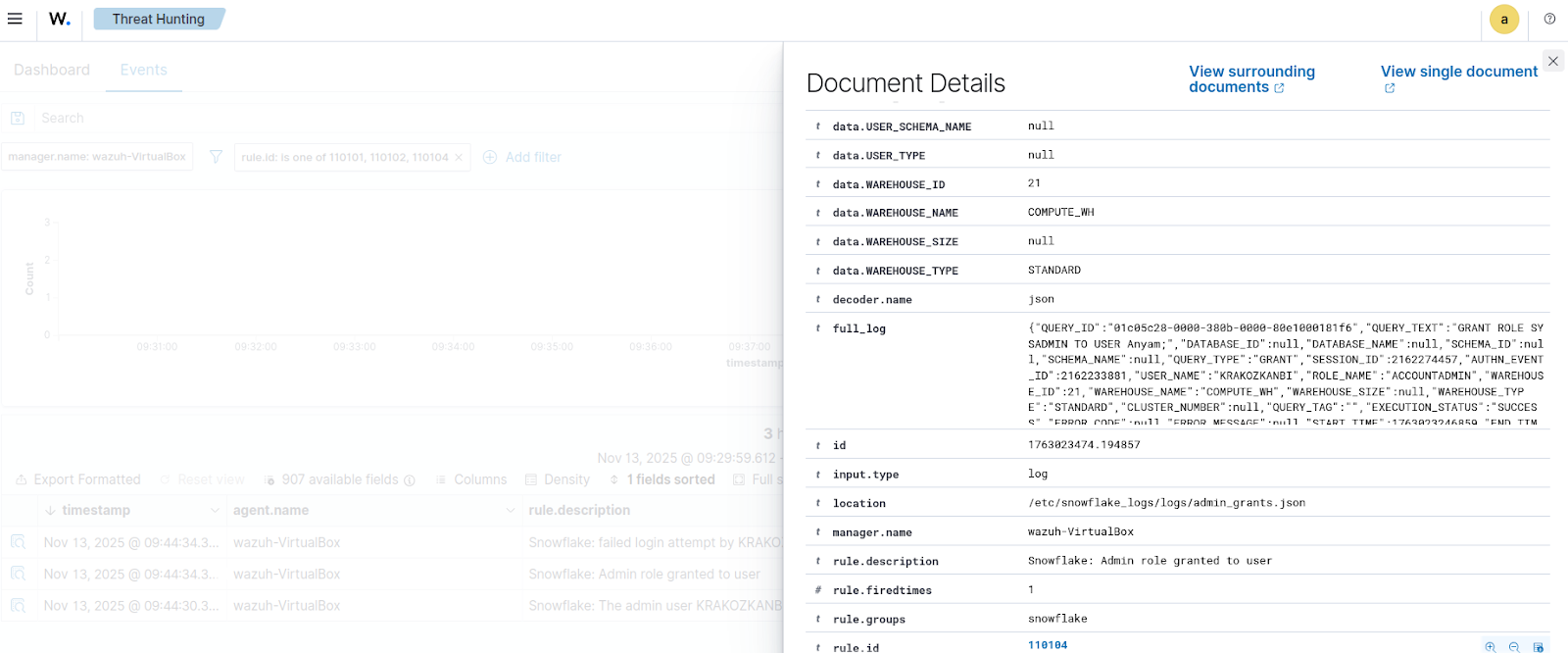Open the help icon

(1549, 19)
